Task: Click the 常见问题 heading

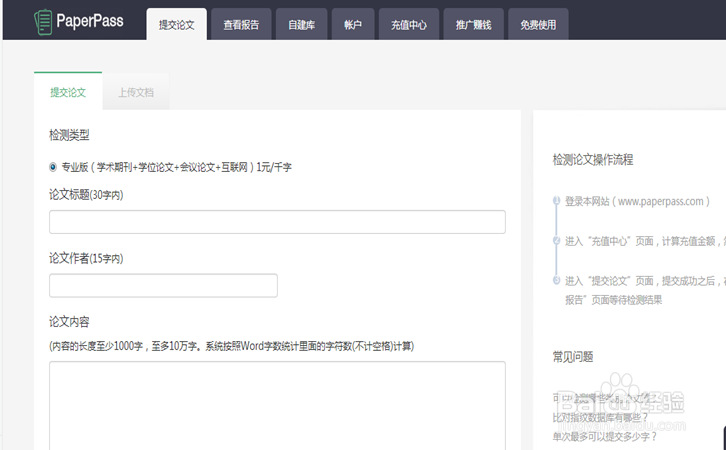Action: pyautogui.click(x=573, y=356)
